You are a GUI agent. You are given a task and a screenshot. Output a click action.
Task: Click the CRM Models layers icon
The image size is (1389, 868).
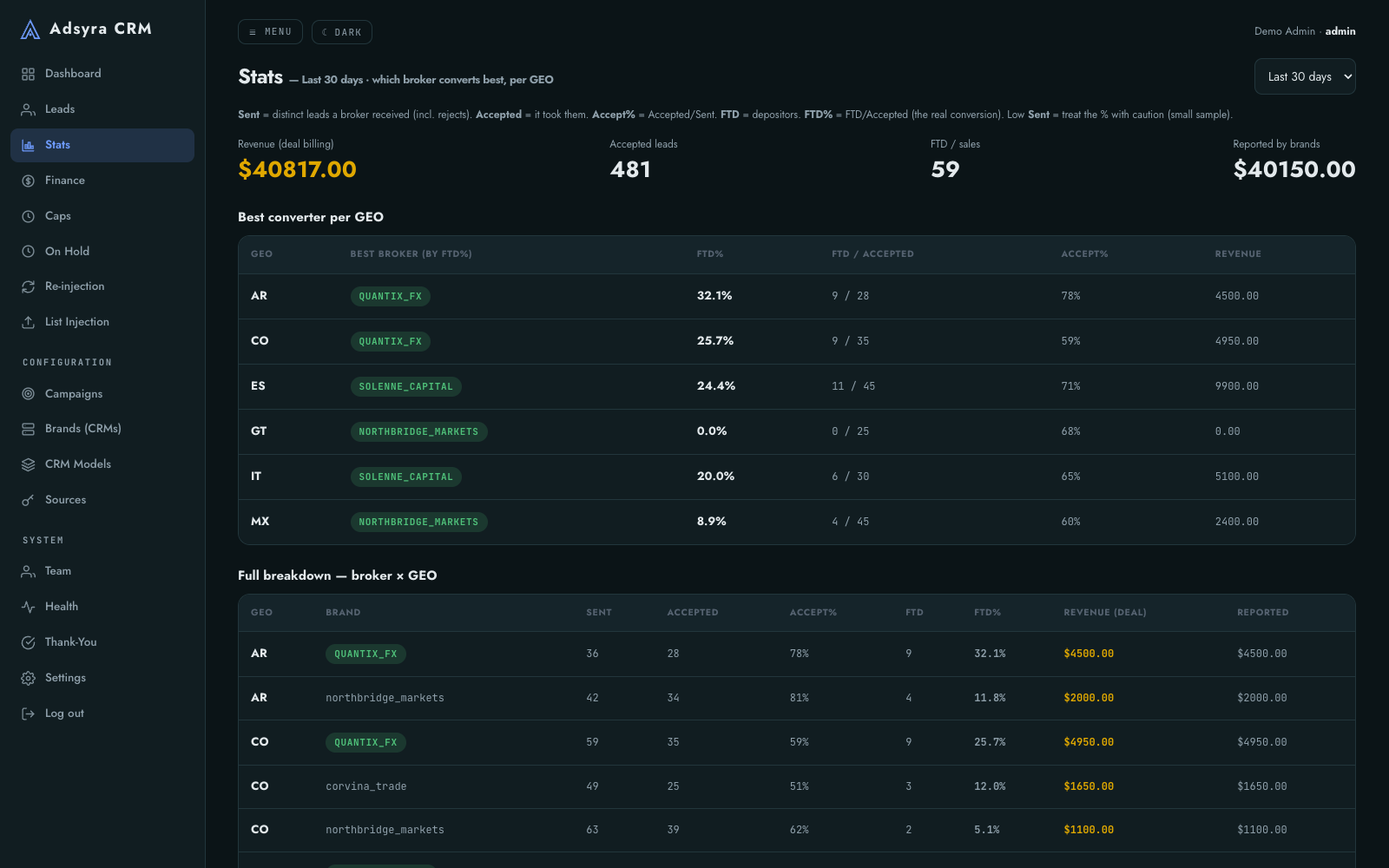[28, 464]
